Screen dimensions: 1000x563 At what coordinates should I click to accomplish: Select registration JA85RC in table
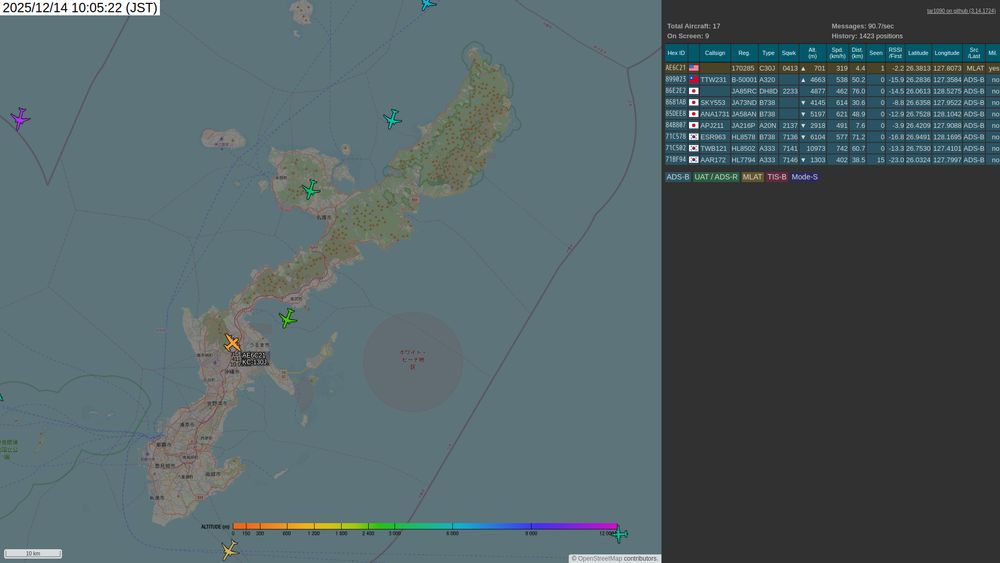[x=744, y=91]
